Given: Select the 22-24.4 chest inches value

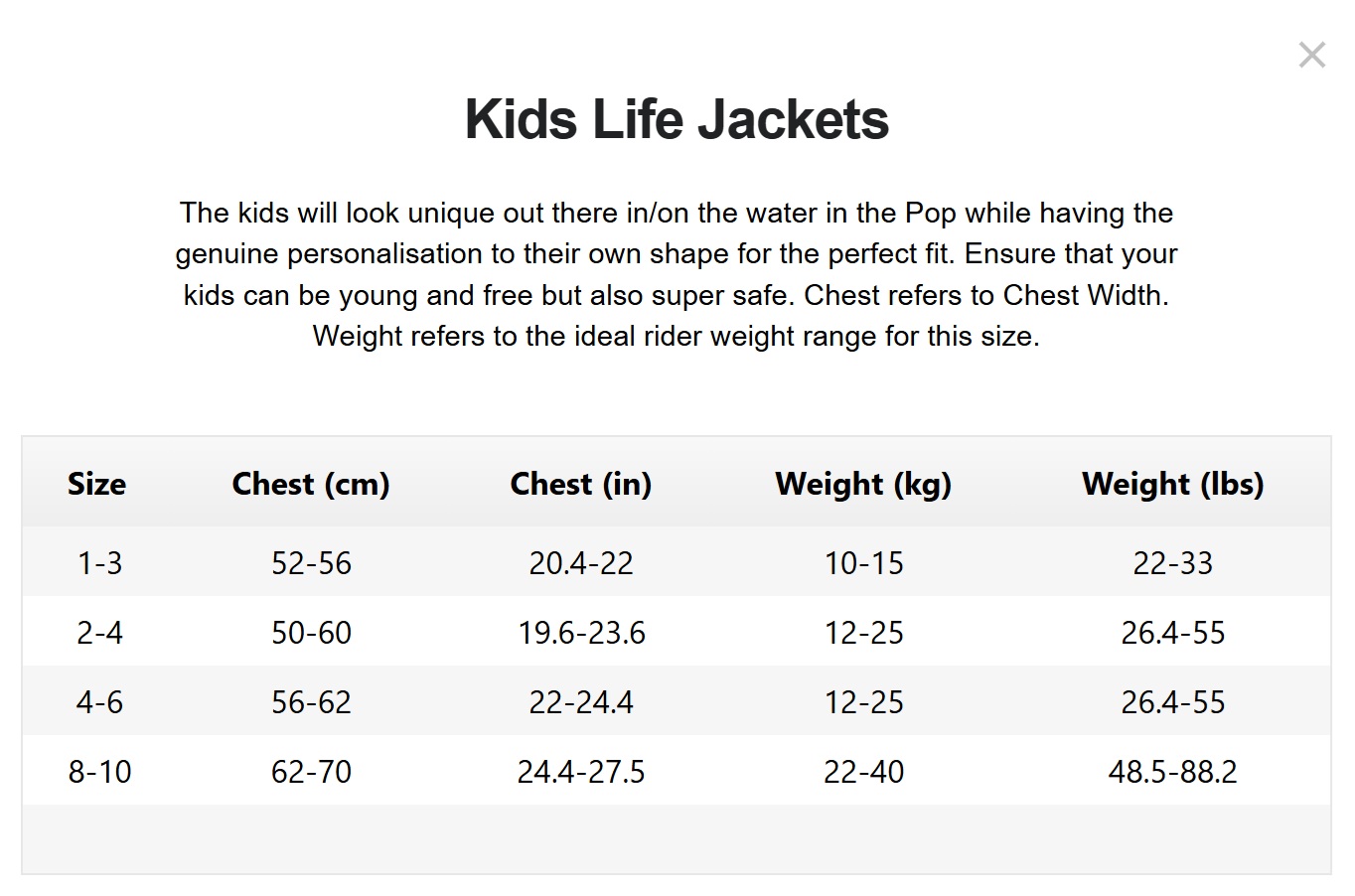Looking at the screenshot, I should tap(581, 702).
